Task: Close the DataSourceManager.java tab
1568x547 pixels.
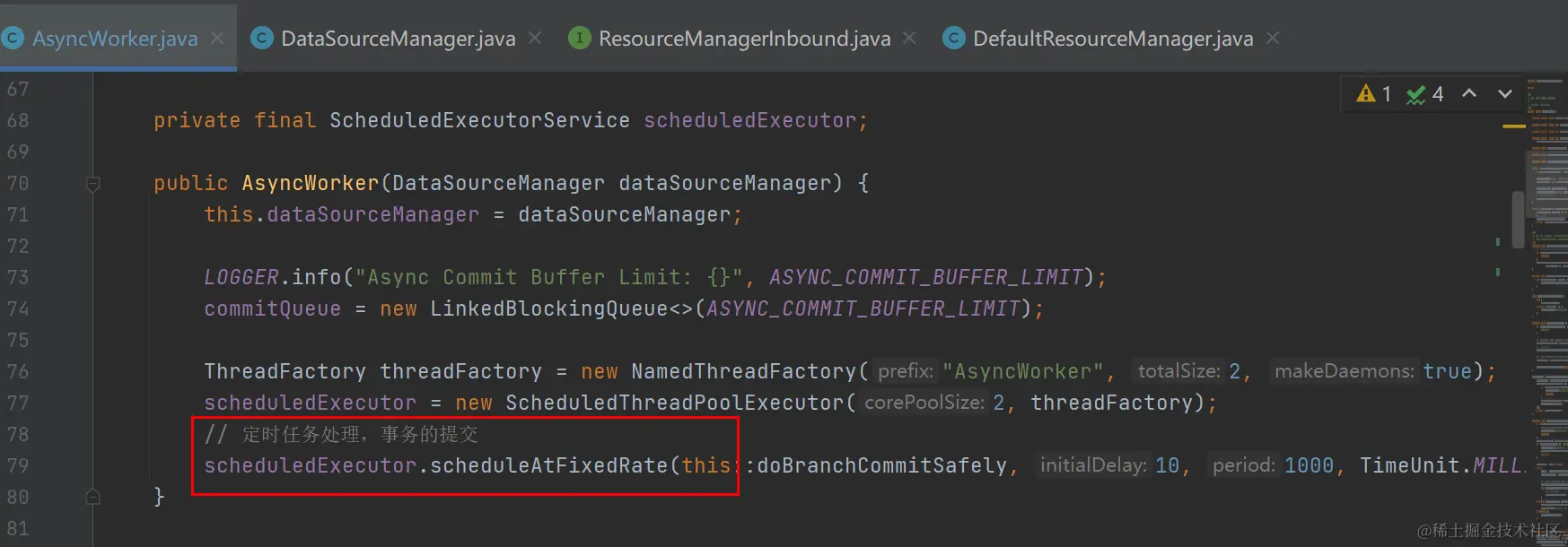Action: pos(535,38)
